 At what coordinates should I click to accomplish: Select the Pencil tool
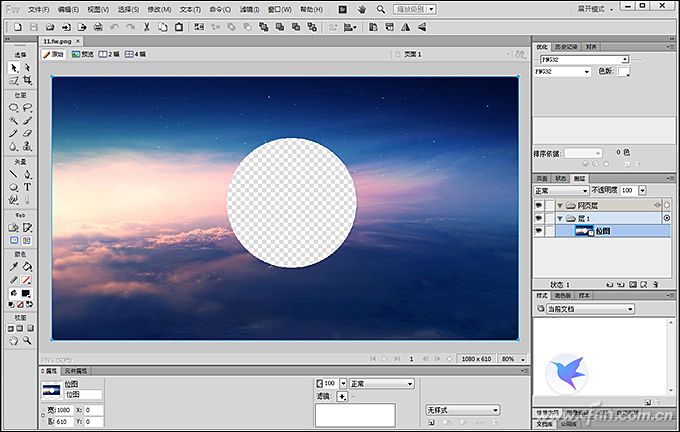pyautogui.click(x=14, y=134)
